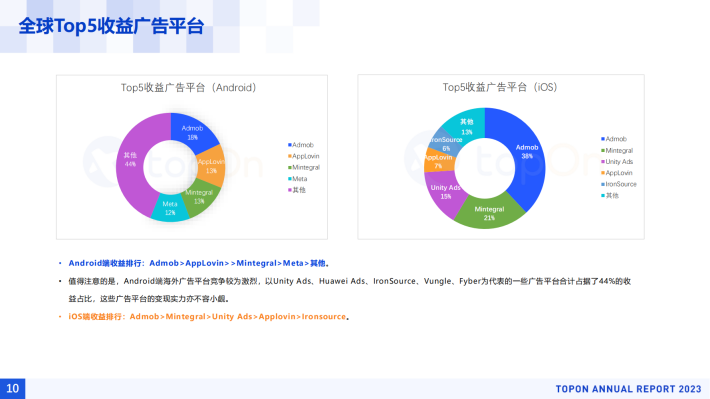Click the purple 其他 44% segment in Android chart
Image resolution: width=710 pixels, height=399 pixels.
[131, 161]
